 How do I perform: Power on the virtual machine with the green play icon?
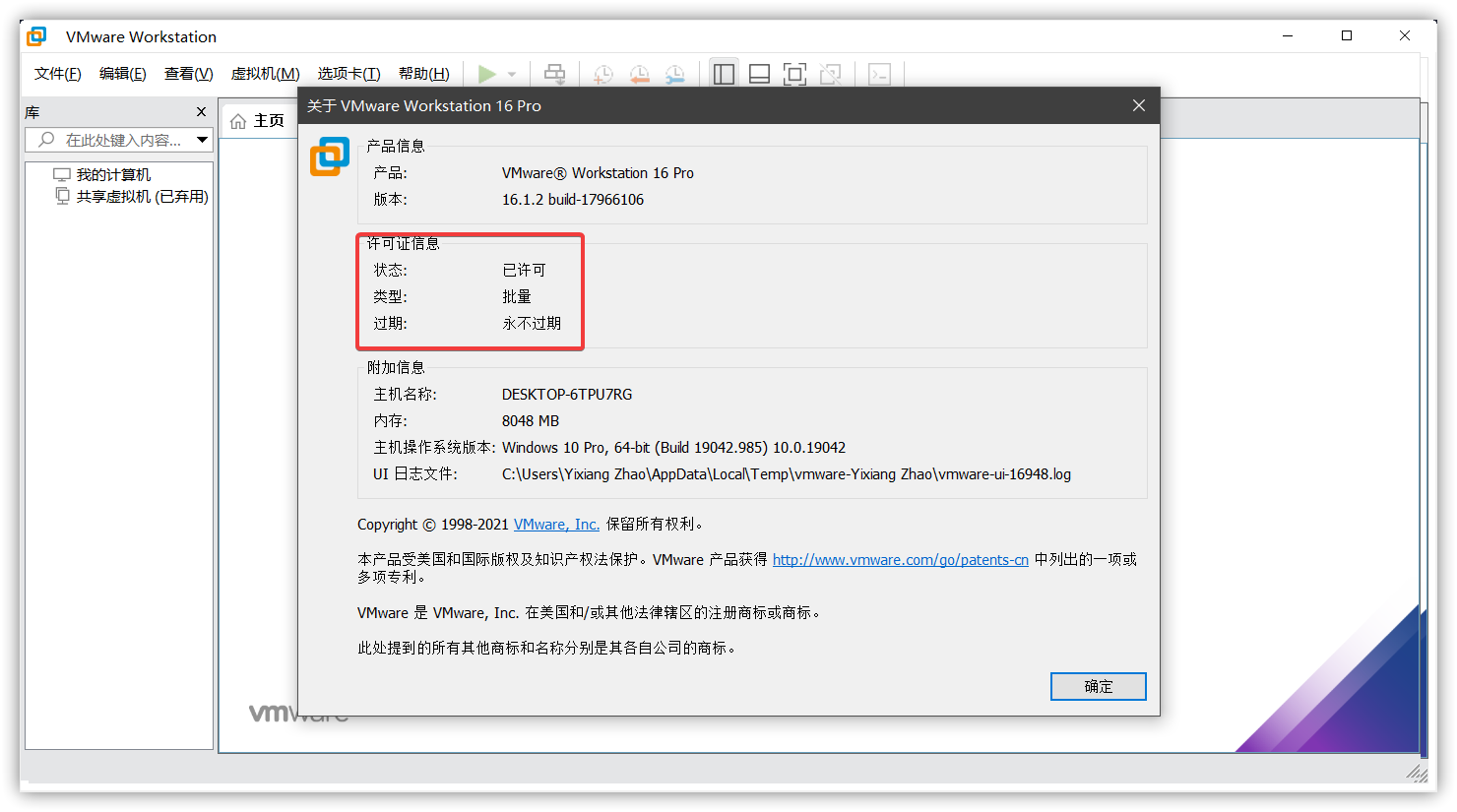tap(486, 73)
